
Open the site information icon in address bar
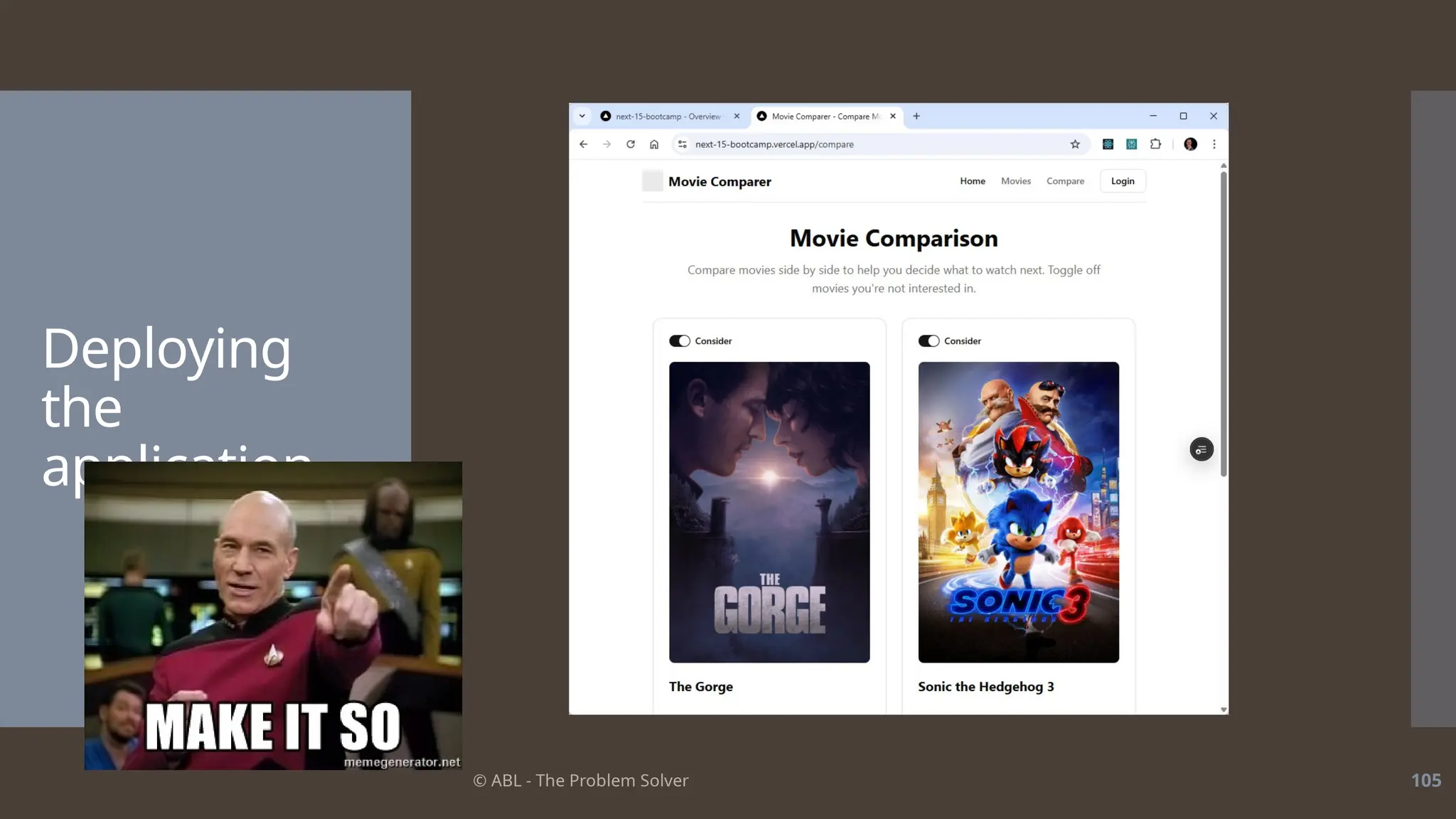click(682, 144)
